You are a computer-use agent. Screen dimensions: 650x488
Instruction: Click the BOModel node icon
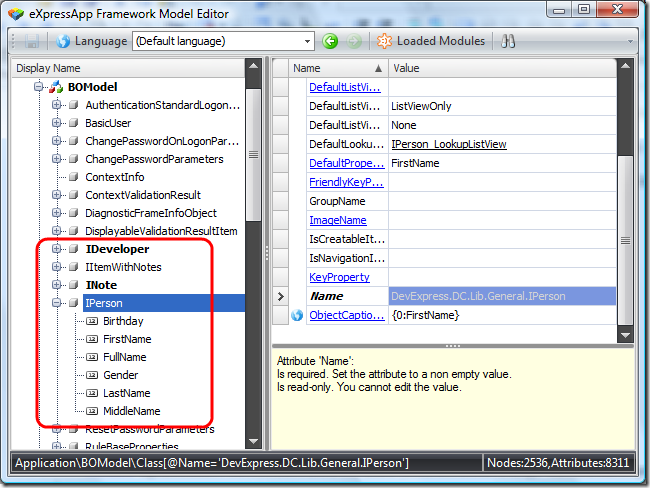56,87
